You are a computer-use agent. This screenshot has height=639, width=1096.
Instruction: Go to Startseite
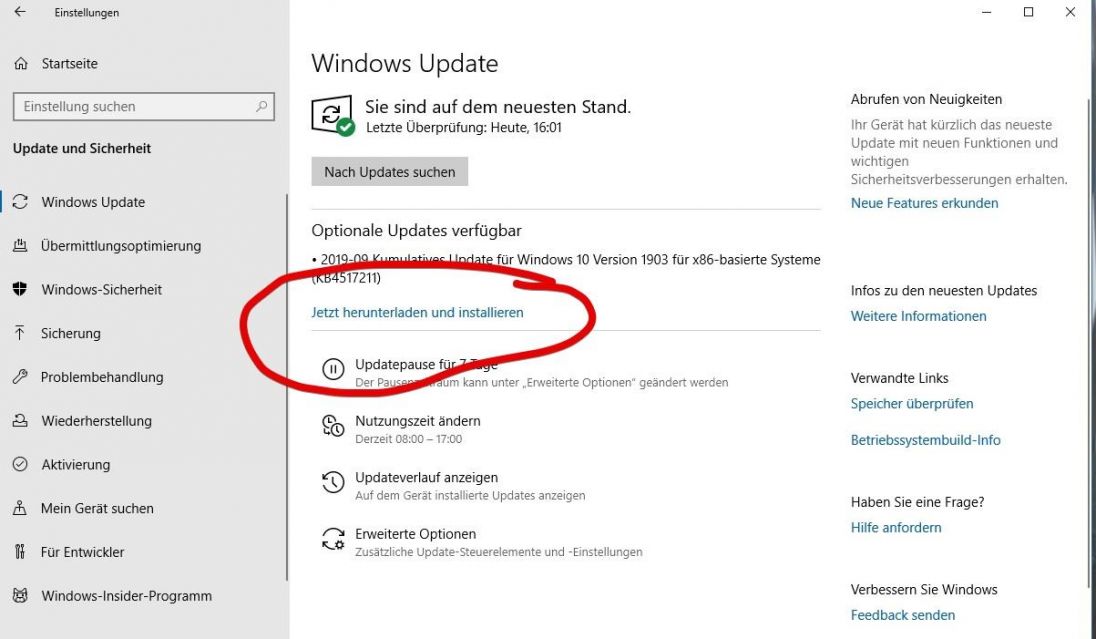point(69,64)
